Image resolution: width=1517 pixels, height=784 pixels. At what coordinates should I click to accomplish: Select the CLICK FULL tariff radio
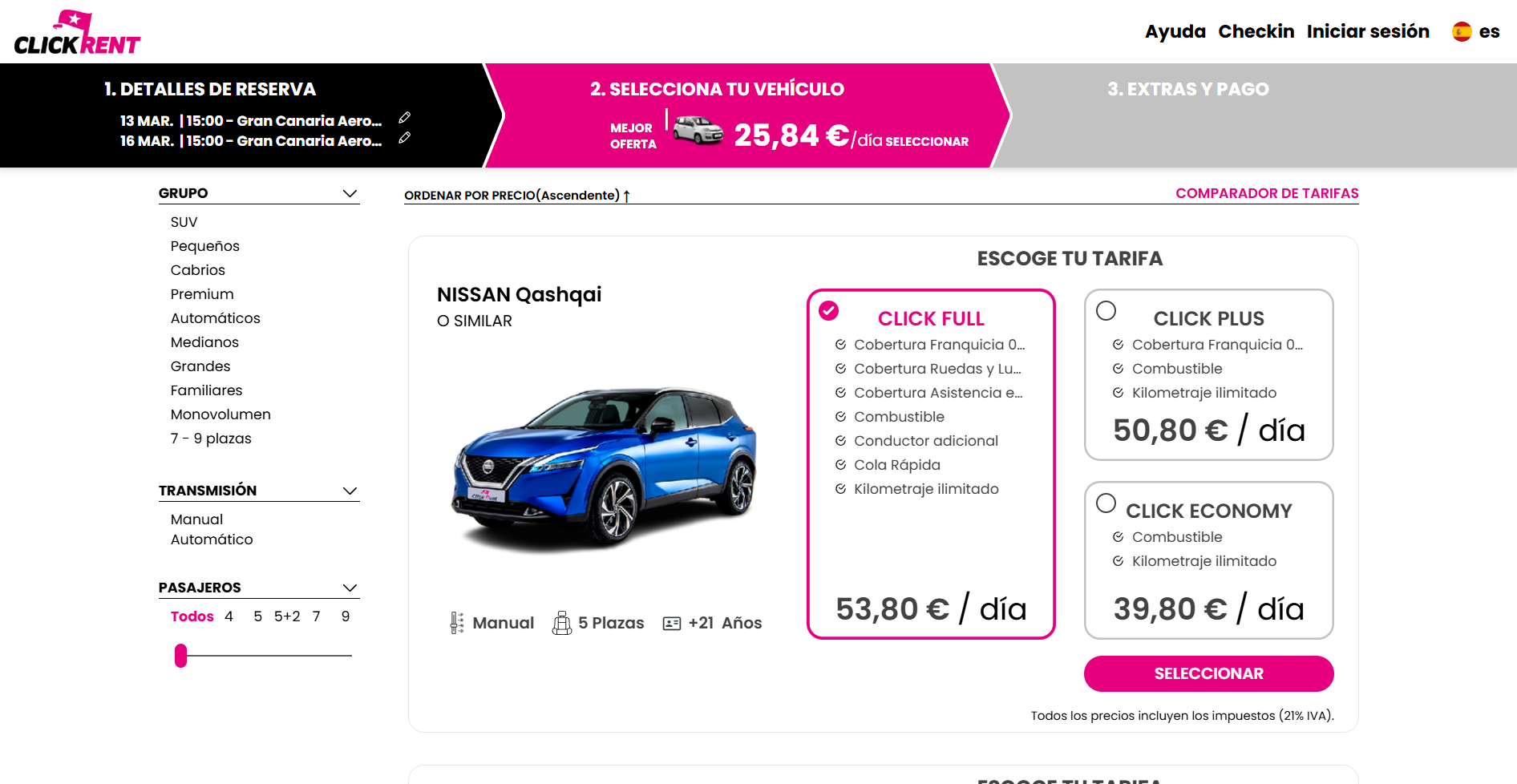[829, 310]
